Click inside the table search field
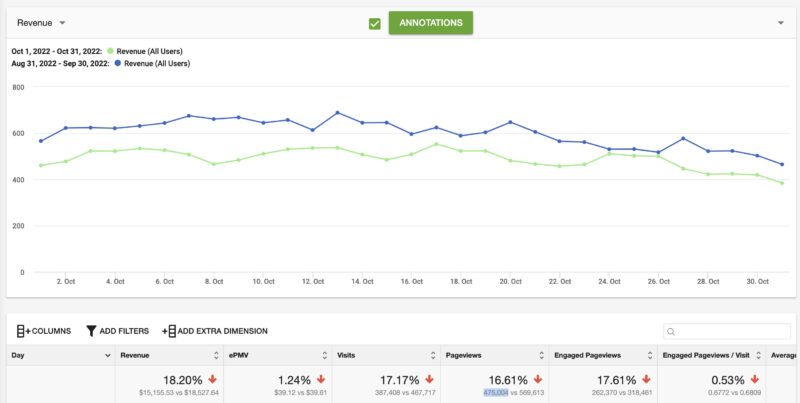Image resolution: width=800 pixels, height=403 pixels. point(730,331)
